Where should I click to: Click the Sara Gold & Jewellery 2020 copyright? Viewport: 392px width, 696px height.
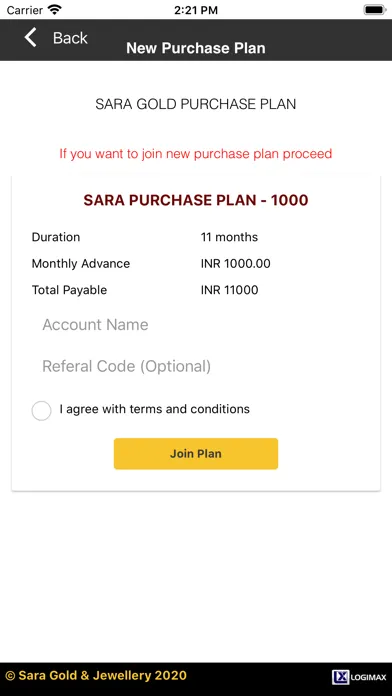[x=96, y=676]
